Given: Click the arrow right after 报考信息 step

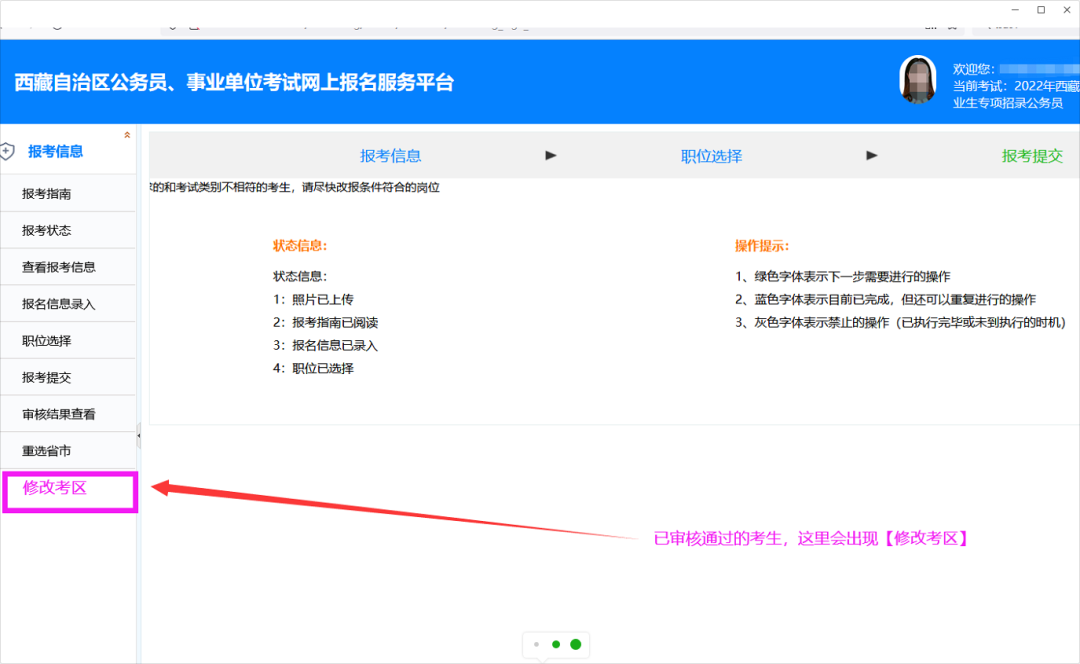Looking at the screenshot, I should click(x=550, y=155).
